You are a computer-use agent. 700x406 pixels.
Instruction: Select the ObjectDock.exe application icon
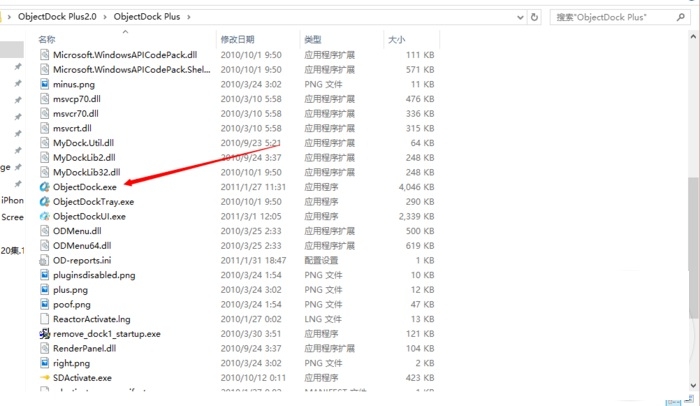tap(44, 187)
